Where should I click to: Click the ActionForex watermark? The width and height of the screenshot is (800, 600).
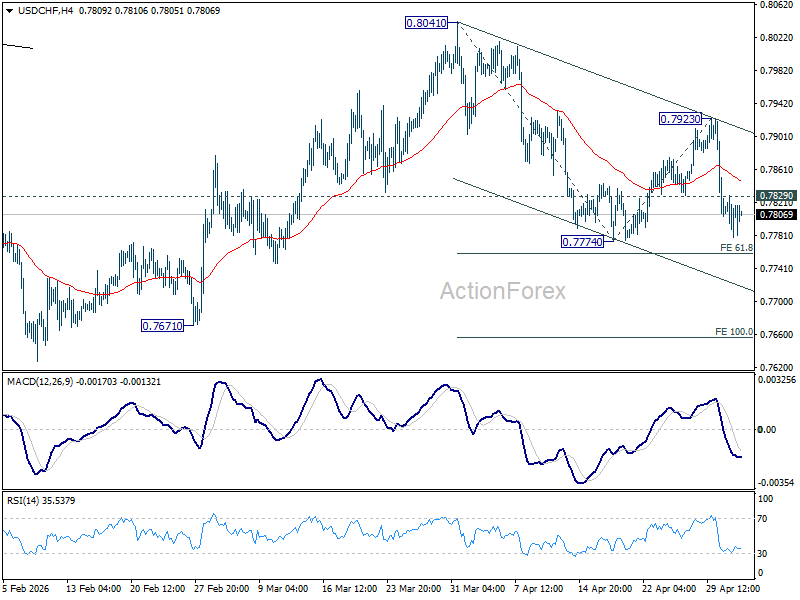pos(503,291)
